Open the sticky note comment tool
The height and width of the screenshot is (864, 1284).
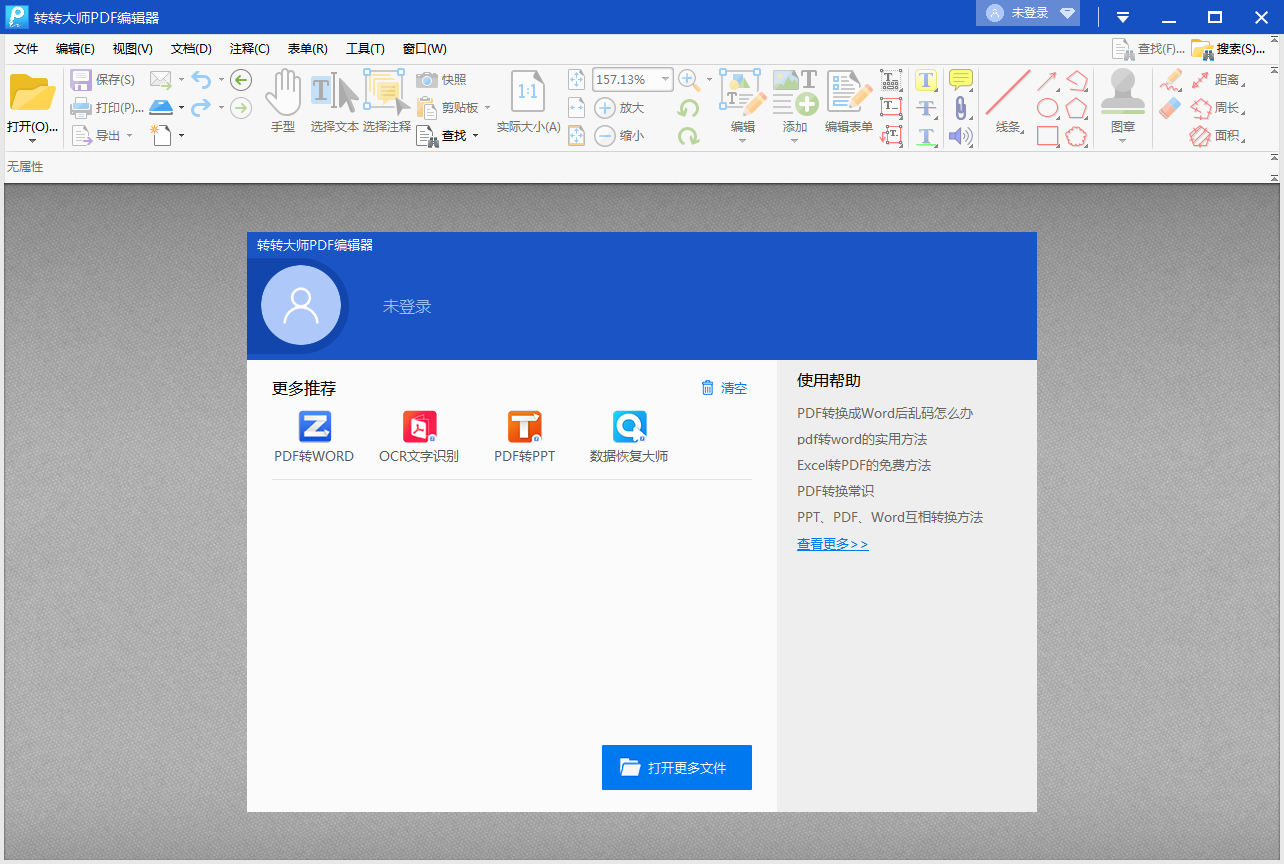pyautogui.click(x=959, y=78)
